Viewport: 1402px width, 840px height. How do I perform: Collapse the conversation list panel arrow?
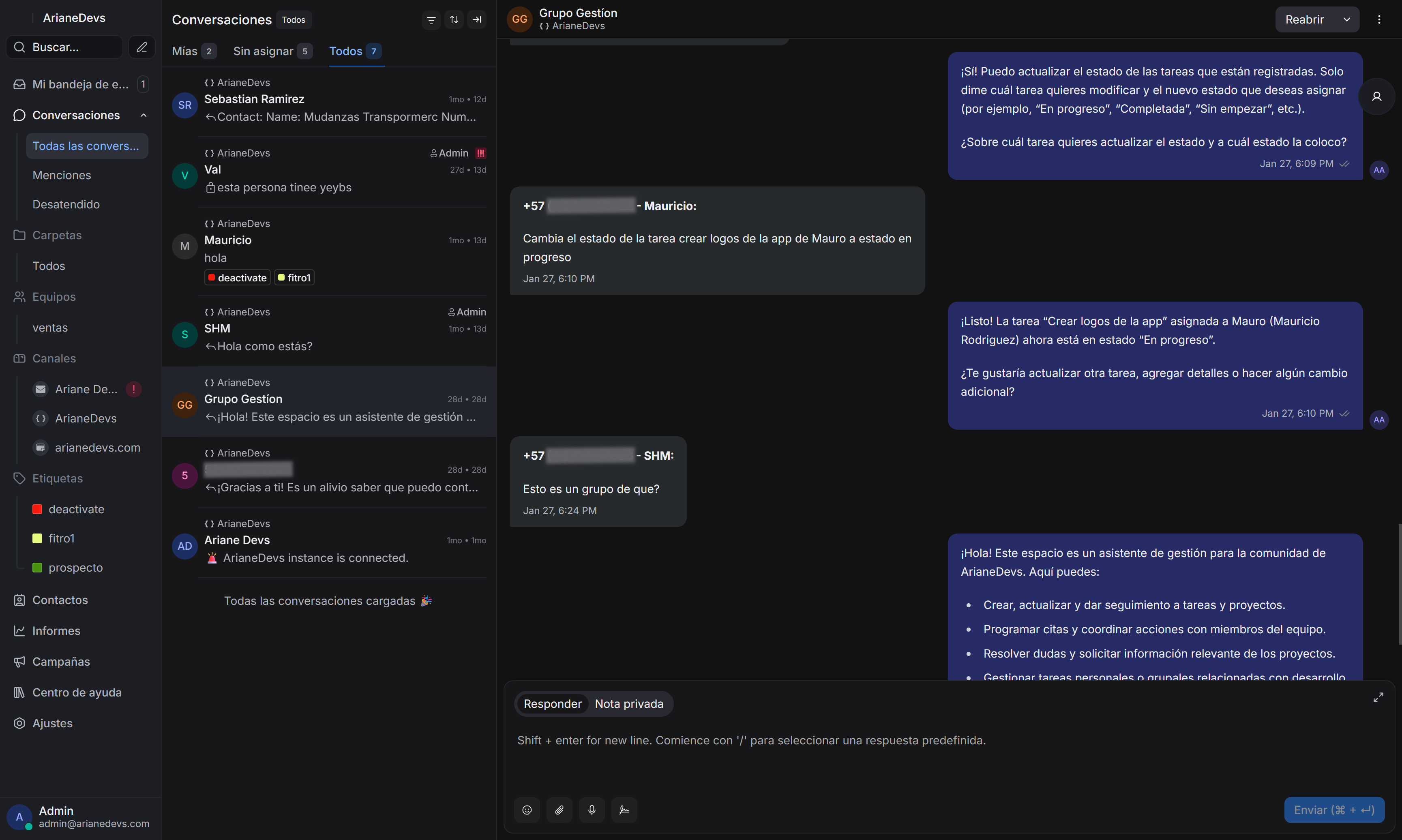[476, 20]
